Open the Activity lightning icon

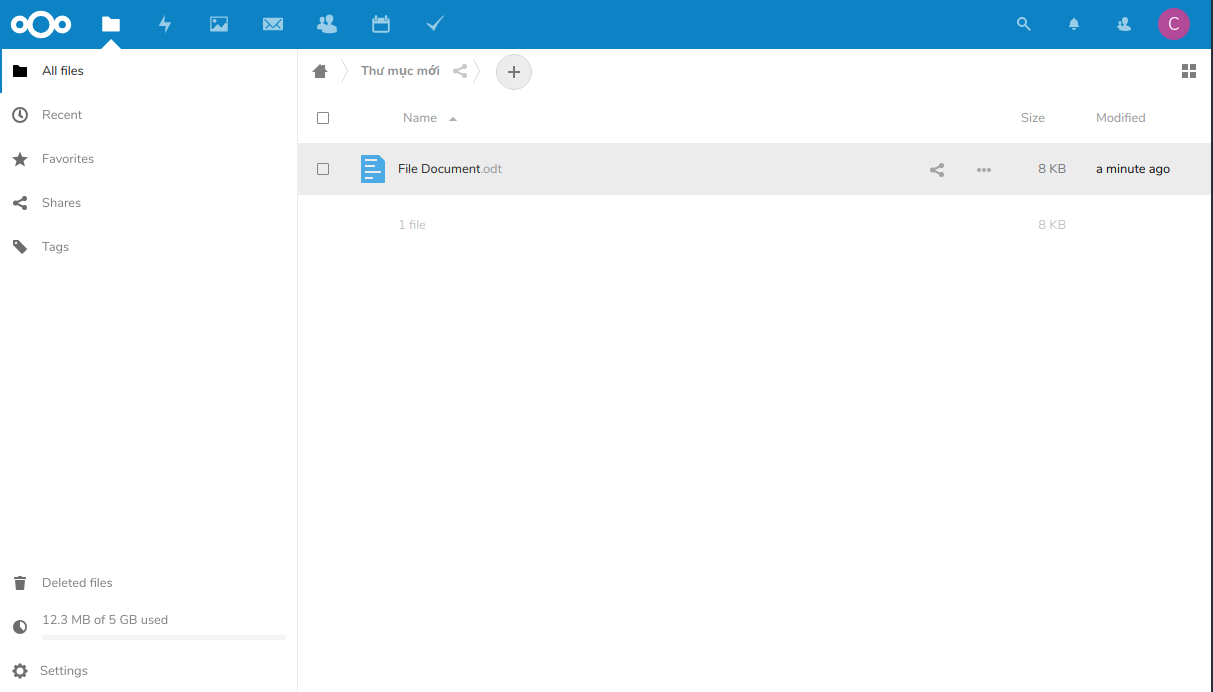pyautogui.click(x=165, y=24)
